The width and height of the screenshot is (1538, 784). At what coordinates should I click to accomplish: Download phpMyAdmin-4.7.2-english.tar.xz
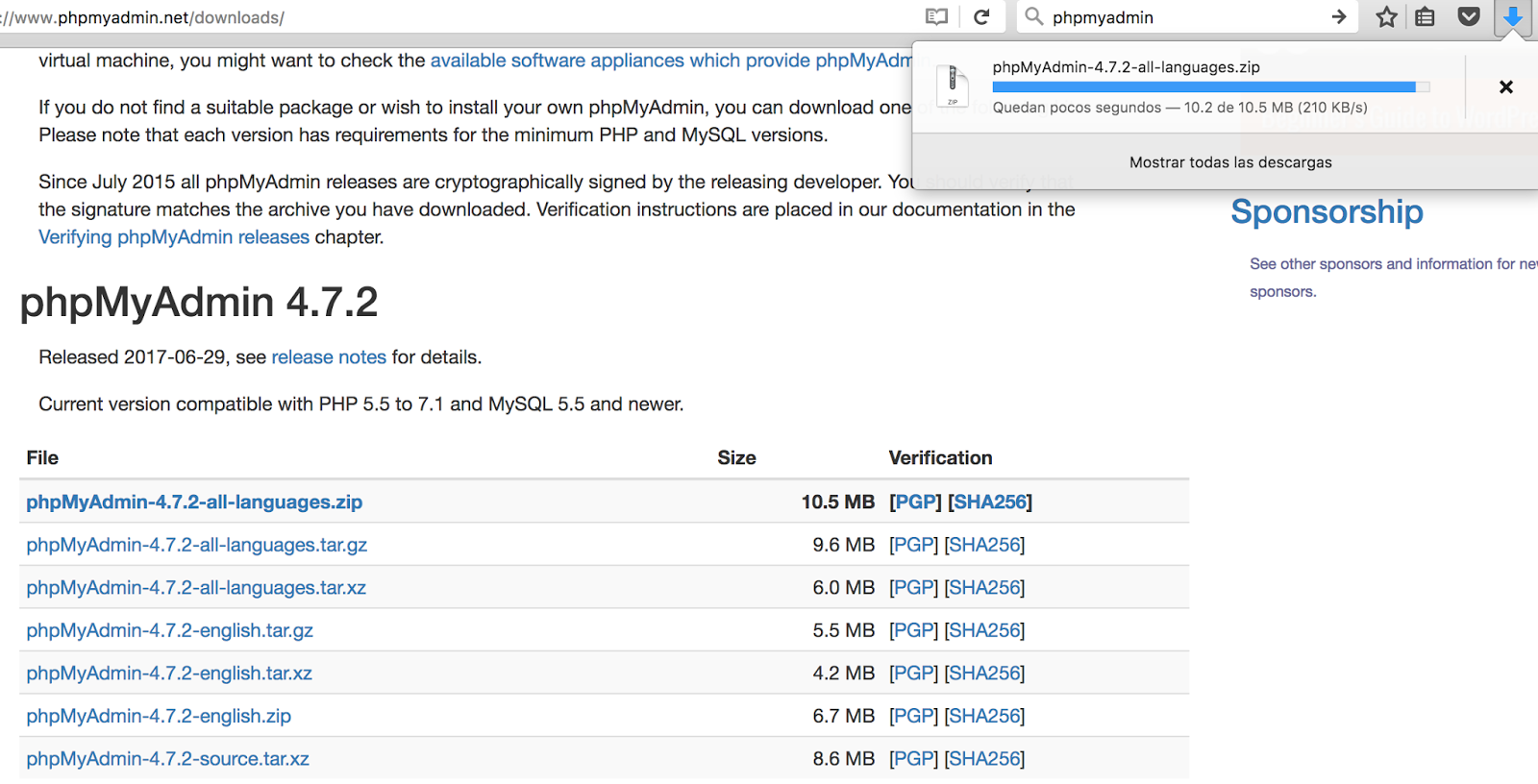coord(169,673)
